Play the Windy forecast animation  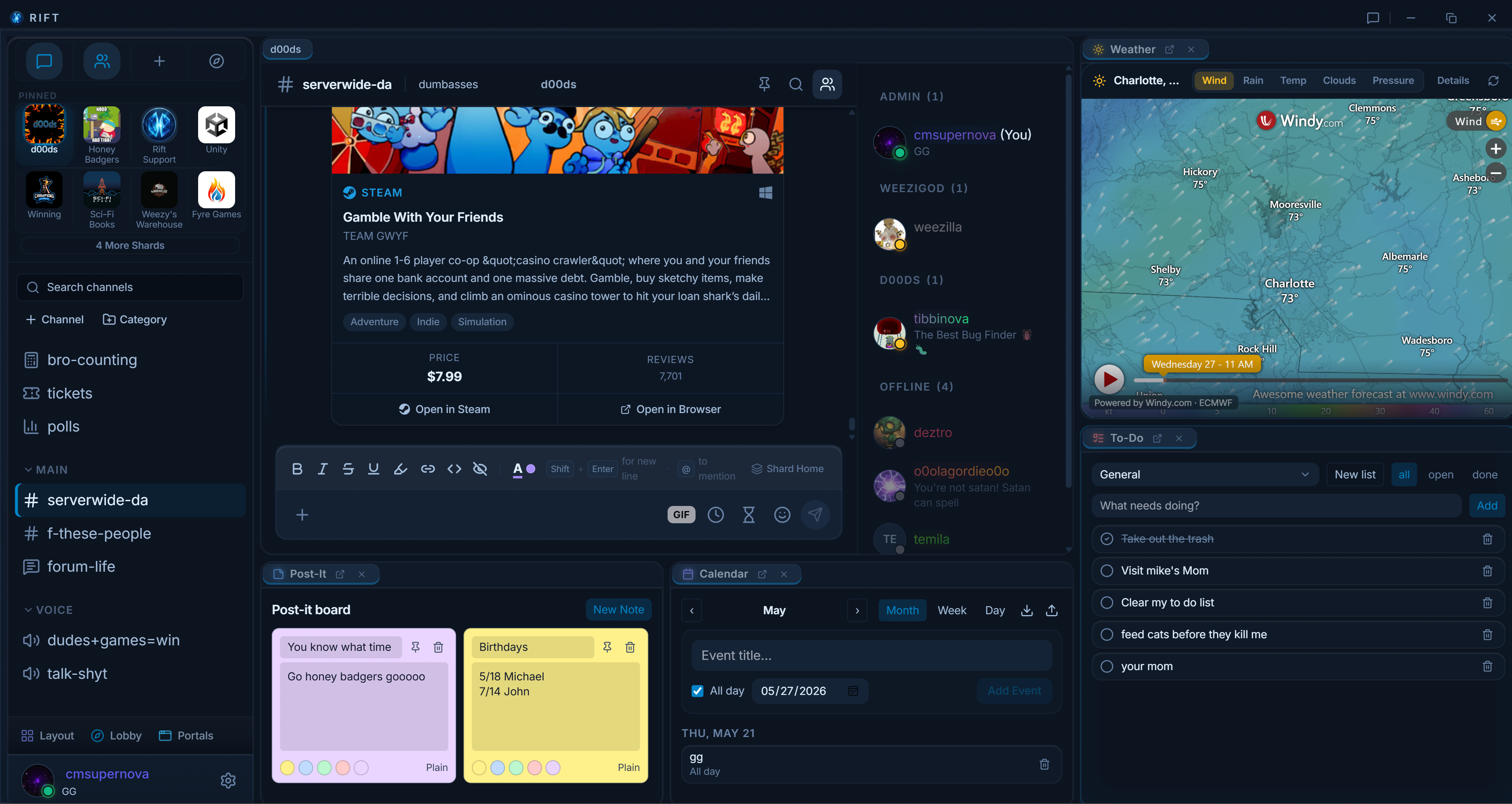tap(1109, 379)
